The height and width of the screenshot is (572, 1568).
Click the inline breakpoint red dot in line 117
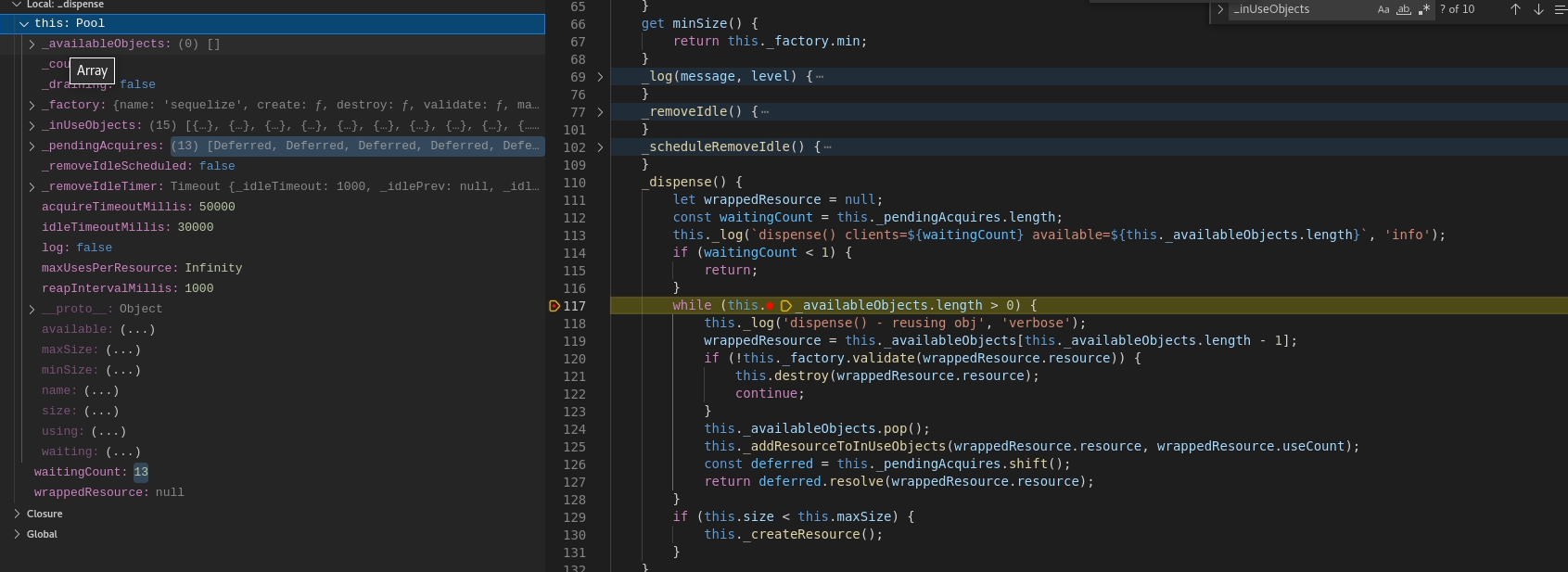770,306
